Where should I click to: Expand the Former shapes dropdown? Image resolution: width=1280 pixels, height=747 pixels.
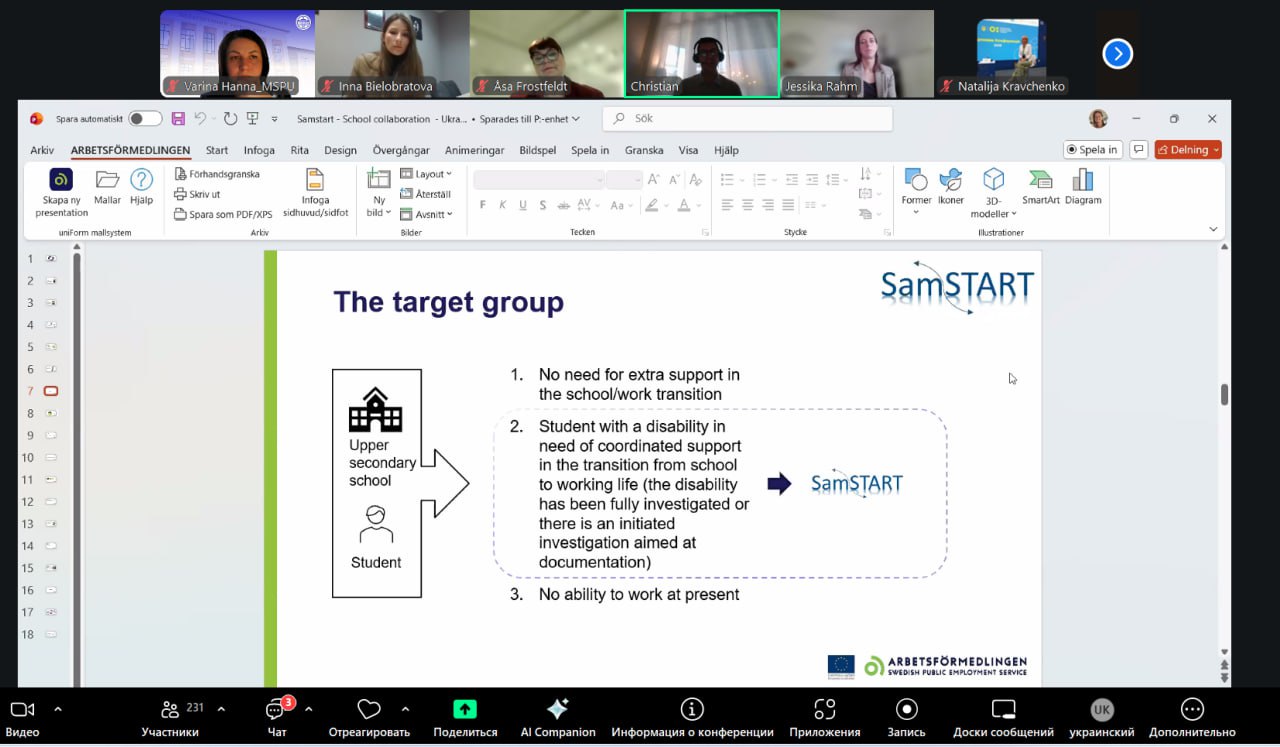point(916,187)
